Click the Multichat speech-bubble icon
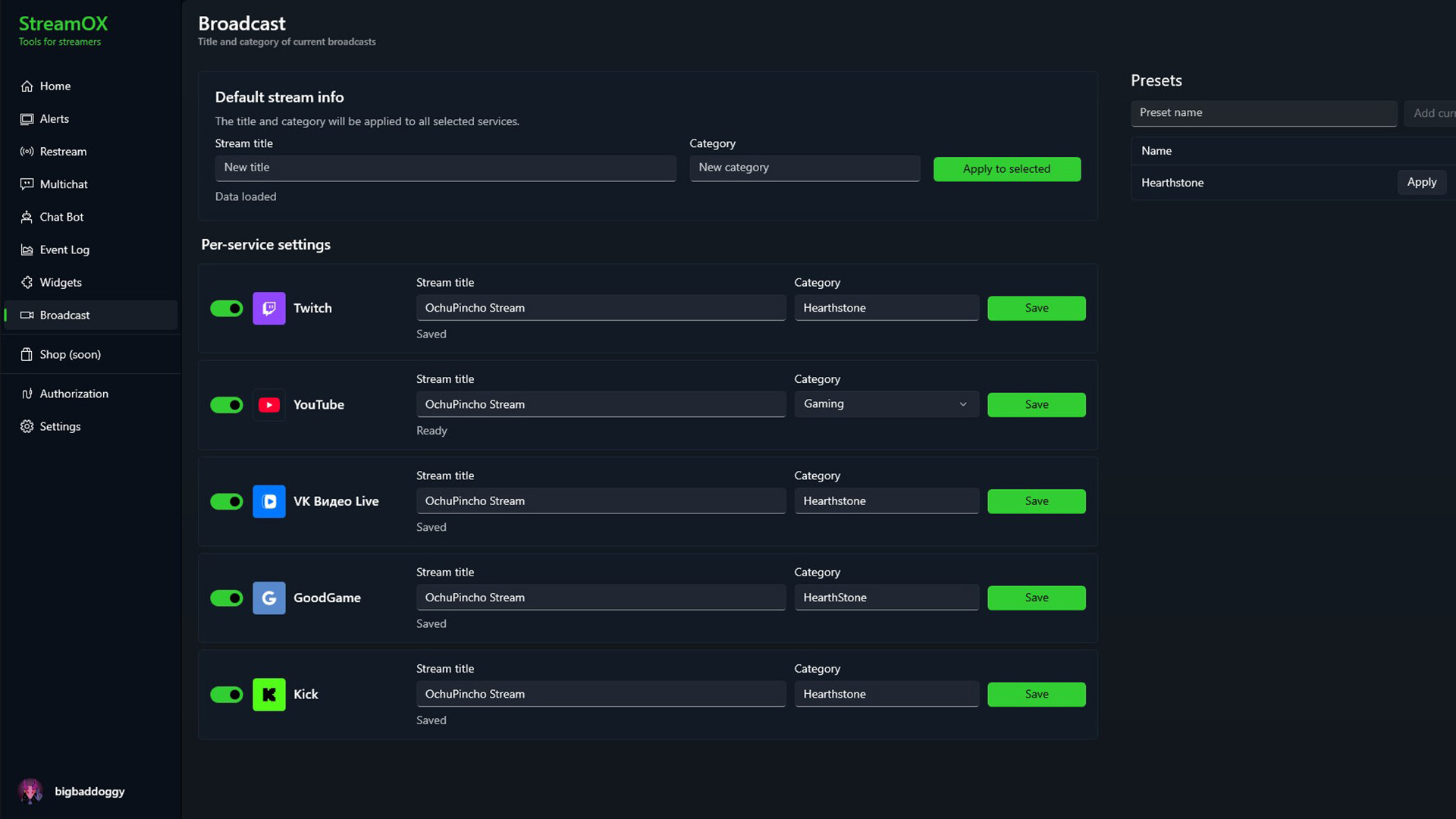 (x=27, y=184)
